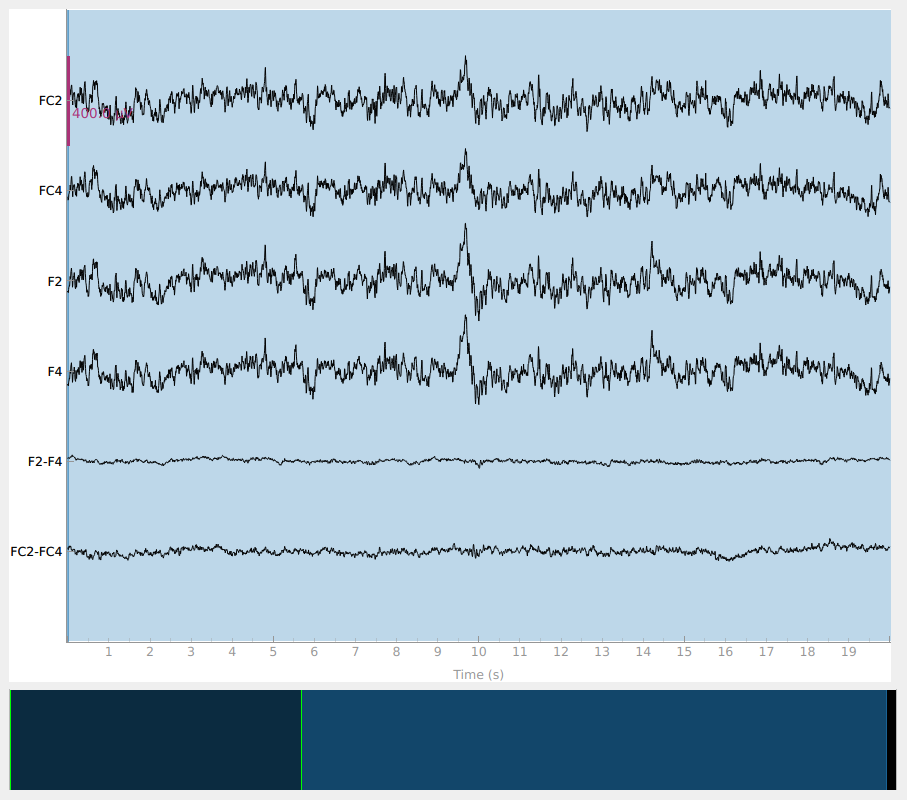Viewport: 907px width, 800px height.
Task: Select the FC4 channel label
Action: [50, 191]
